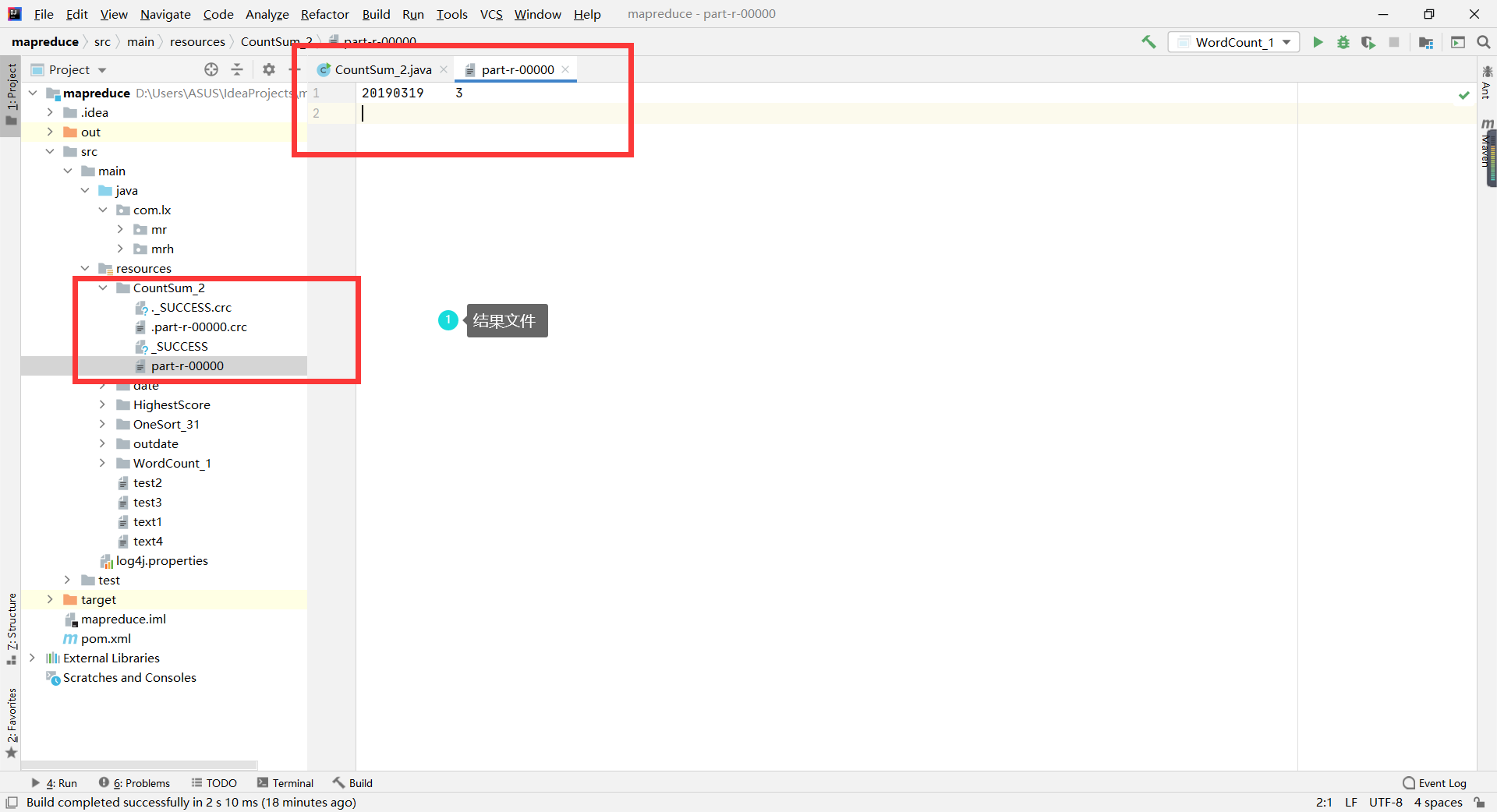
Task: Open Project Structure icon in toolbar
Action: [x=1426, y=42]
